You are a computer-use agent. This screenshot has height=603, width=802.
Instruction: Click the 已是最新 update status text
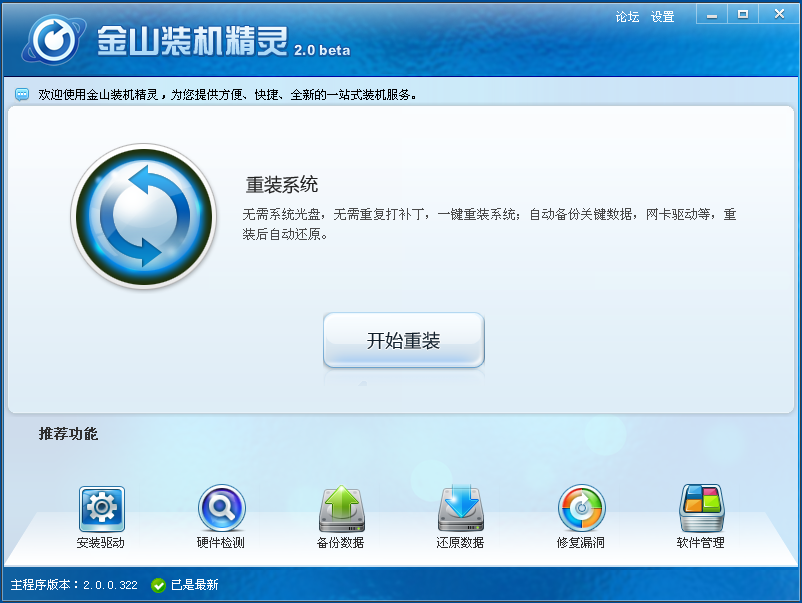[194, 585]
